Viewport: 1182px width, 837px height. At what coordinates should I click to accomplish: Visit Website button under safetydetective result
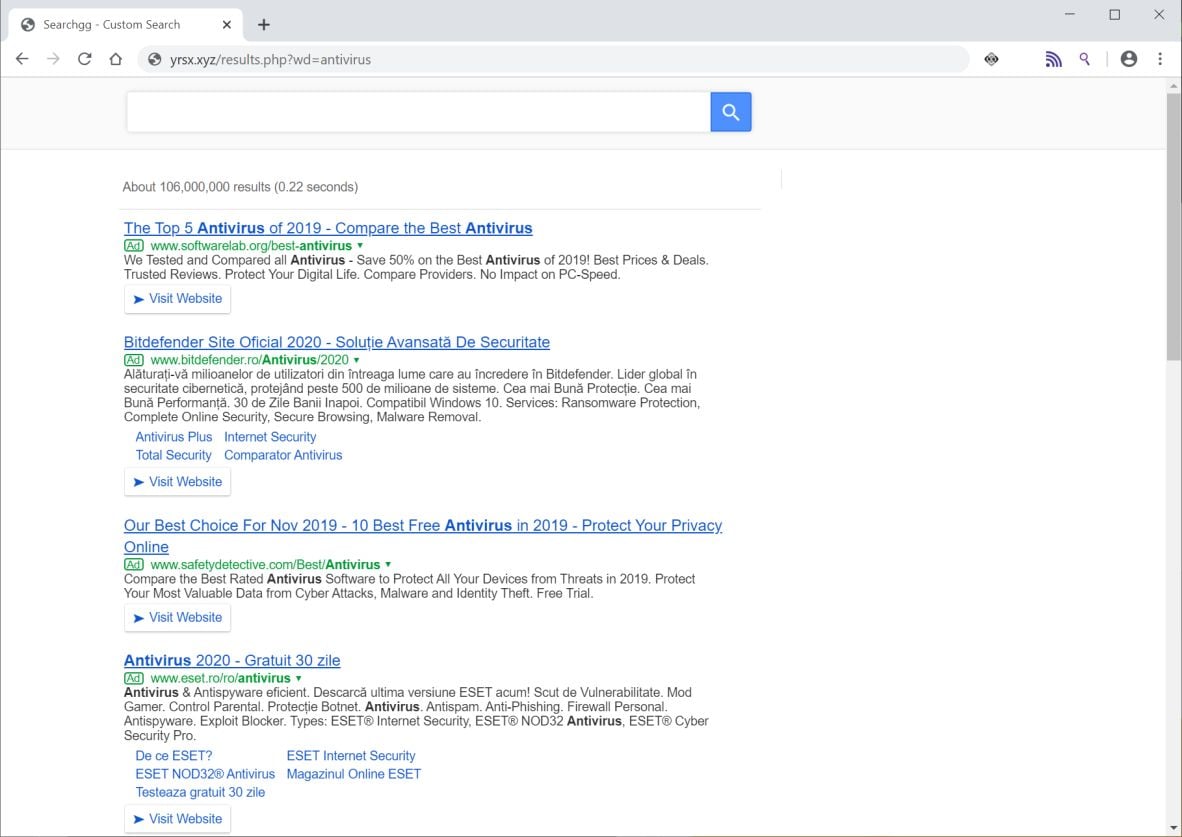pyautogui.click(x=177, y=618)
